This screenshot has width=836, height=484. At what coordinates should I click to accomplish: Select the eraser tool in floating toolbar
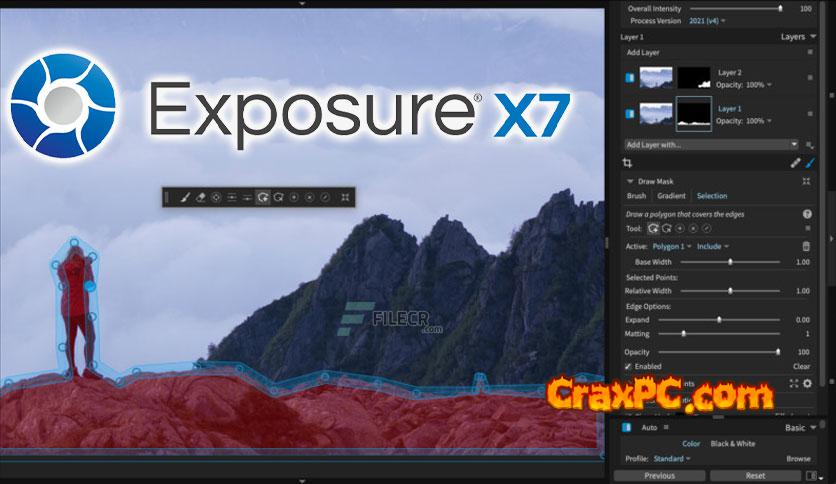pos(200,197)
